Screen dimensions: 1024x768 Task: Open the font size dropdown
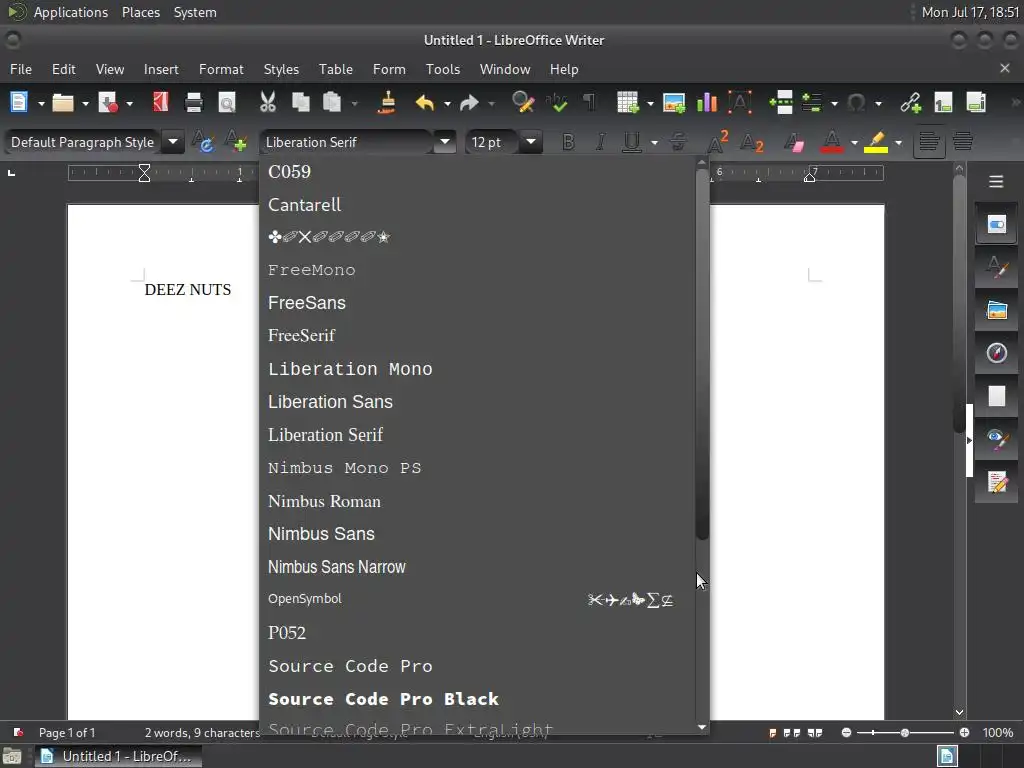point(532,142)
